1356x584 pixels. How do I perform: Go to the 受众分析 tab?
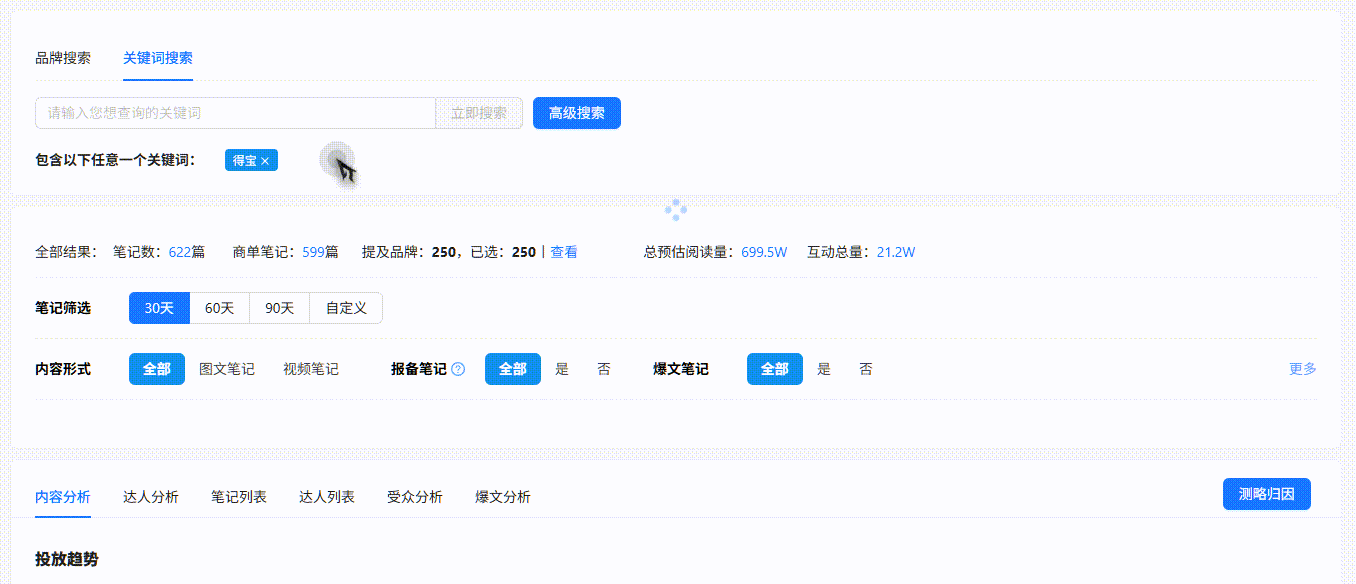click(x=415, y=497)
